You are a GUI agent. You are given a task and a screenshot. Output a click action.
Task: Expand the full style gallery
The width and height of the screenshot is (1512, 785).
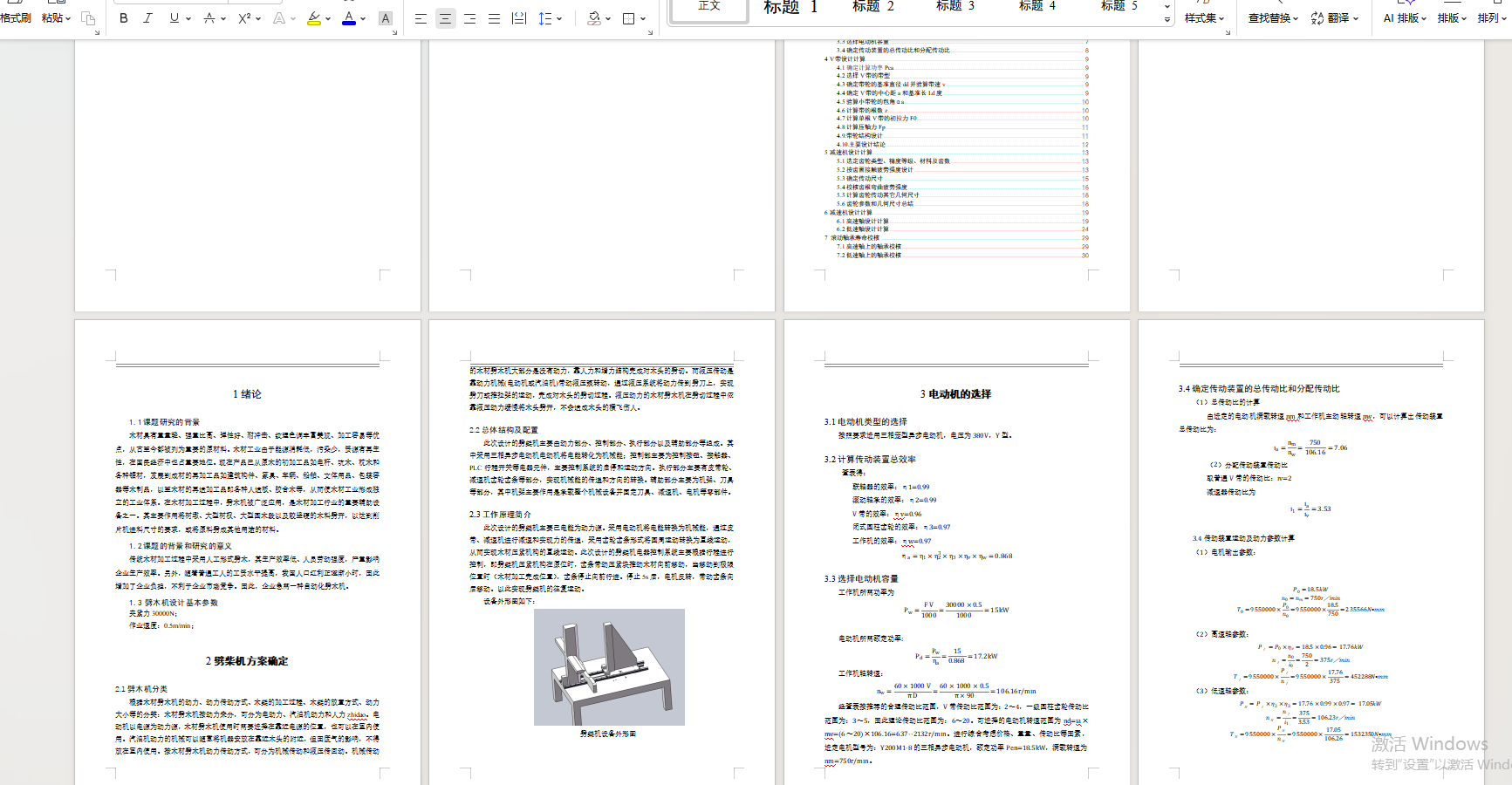click(1167, 19)
